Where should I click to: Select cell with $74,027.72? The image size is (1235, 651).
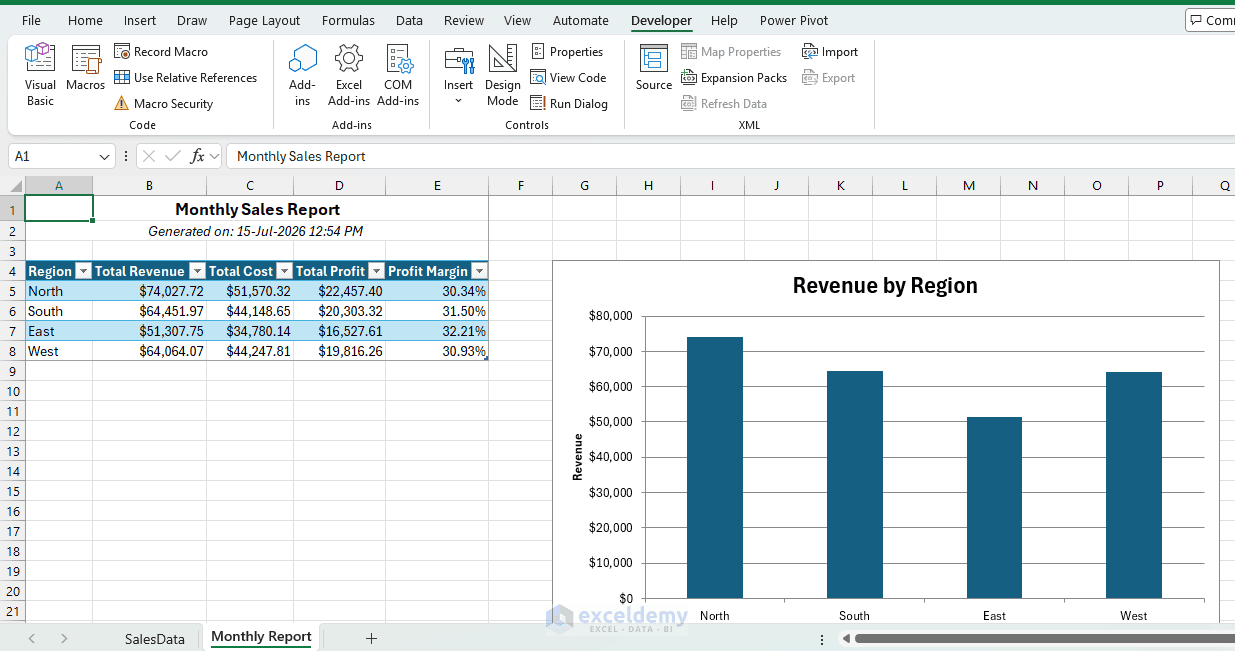[150, 291]
